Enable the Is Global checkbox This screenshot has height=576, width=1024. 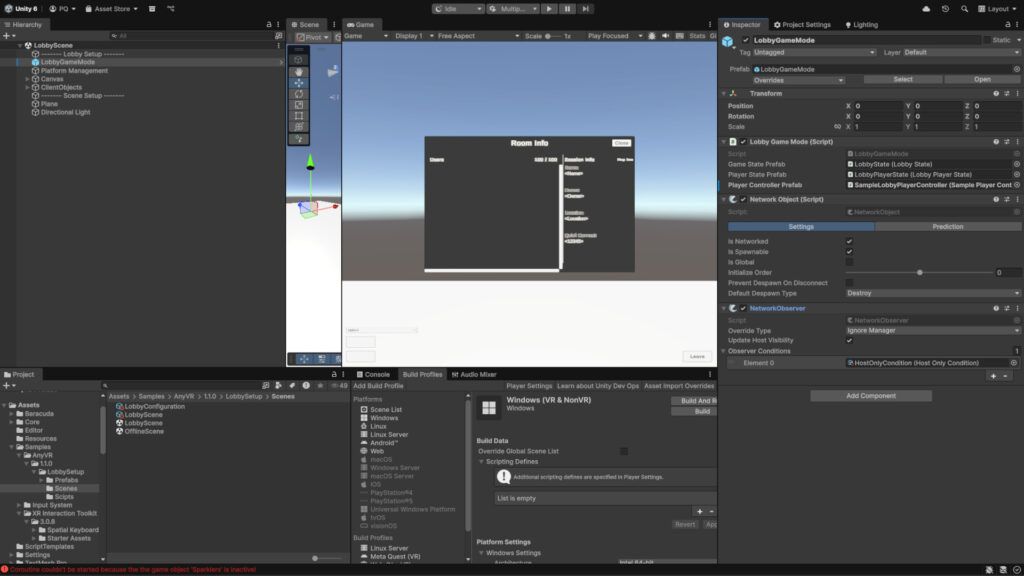pyautogui.click(x=849, y=262)
